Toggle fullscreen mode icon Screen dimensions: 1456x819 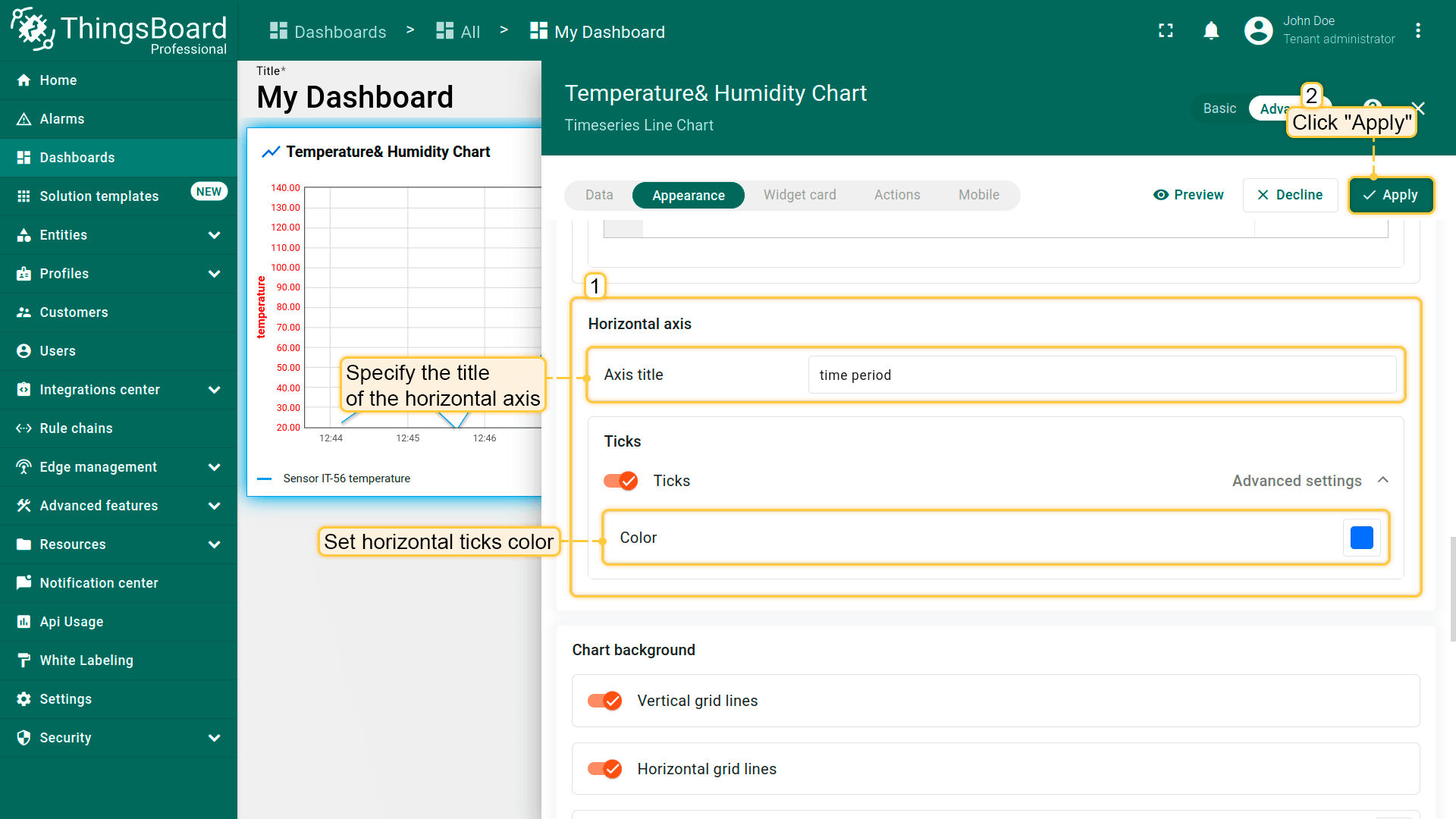[1166, 30]
